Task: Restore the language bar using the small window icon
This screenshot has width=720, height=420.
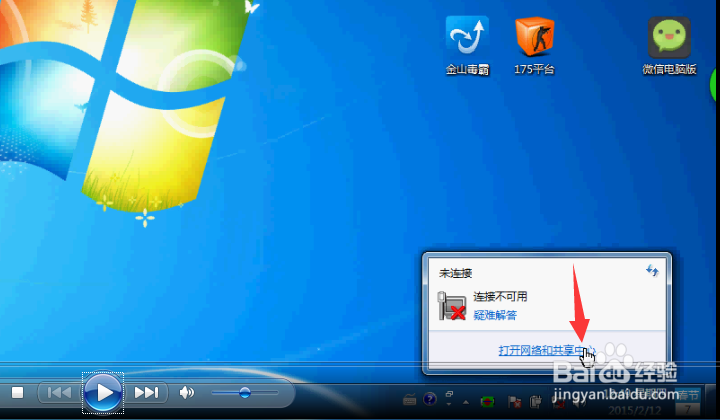Action: tap(449, 394)
